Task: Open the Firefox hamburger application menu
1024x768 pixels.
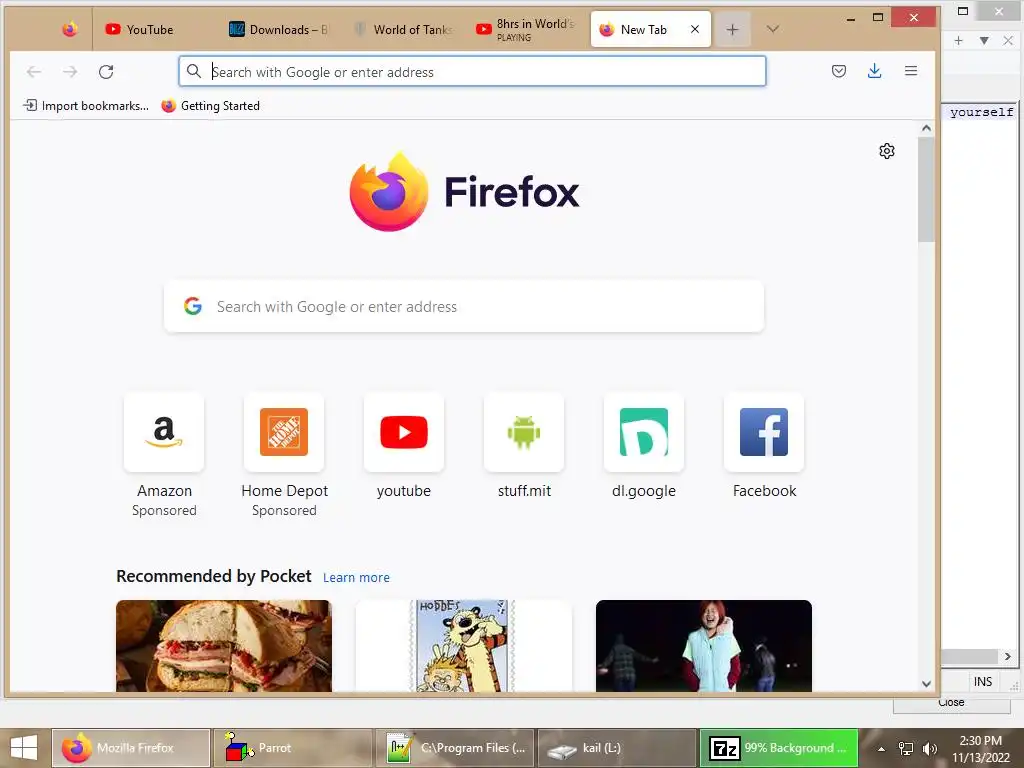Action: (x=911, y=71)
